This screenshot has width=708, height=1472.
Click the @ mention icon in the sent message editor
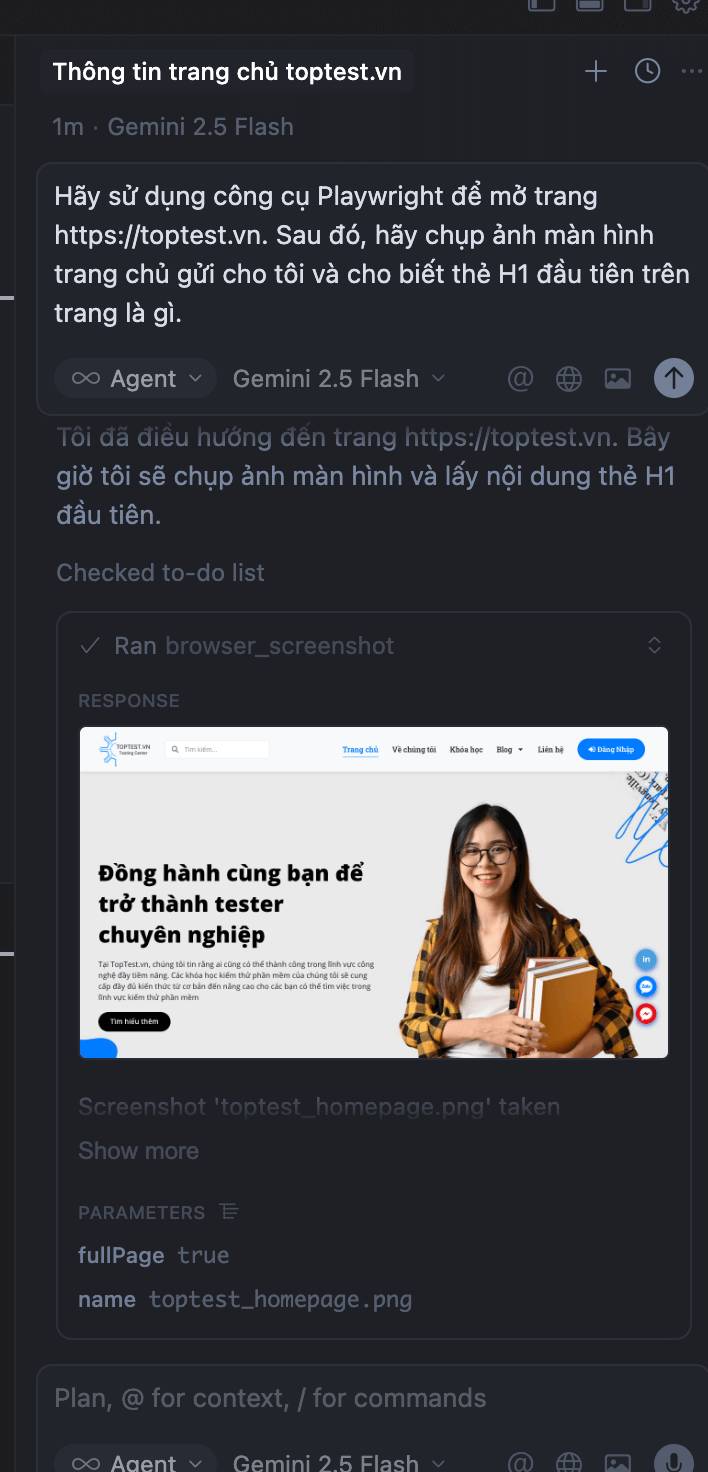coord(520,379)
